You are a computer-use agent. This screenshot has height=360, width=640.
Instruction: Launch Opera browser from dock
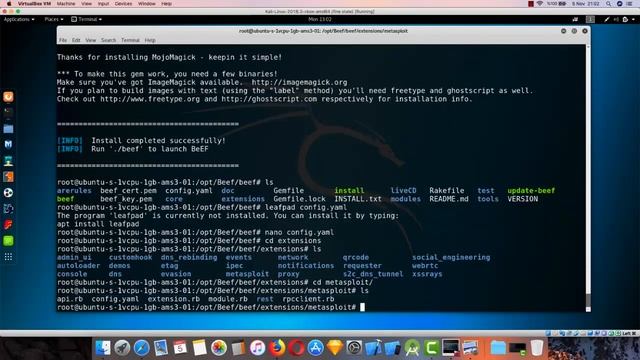click(296, 348)
